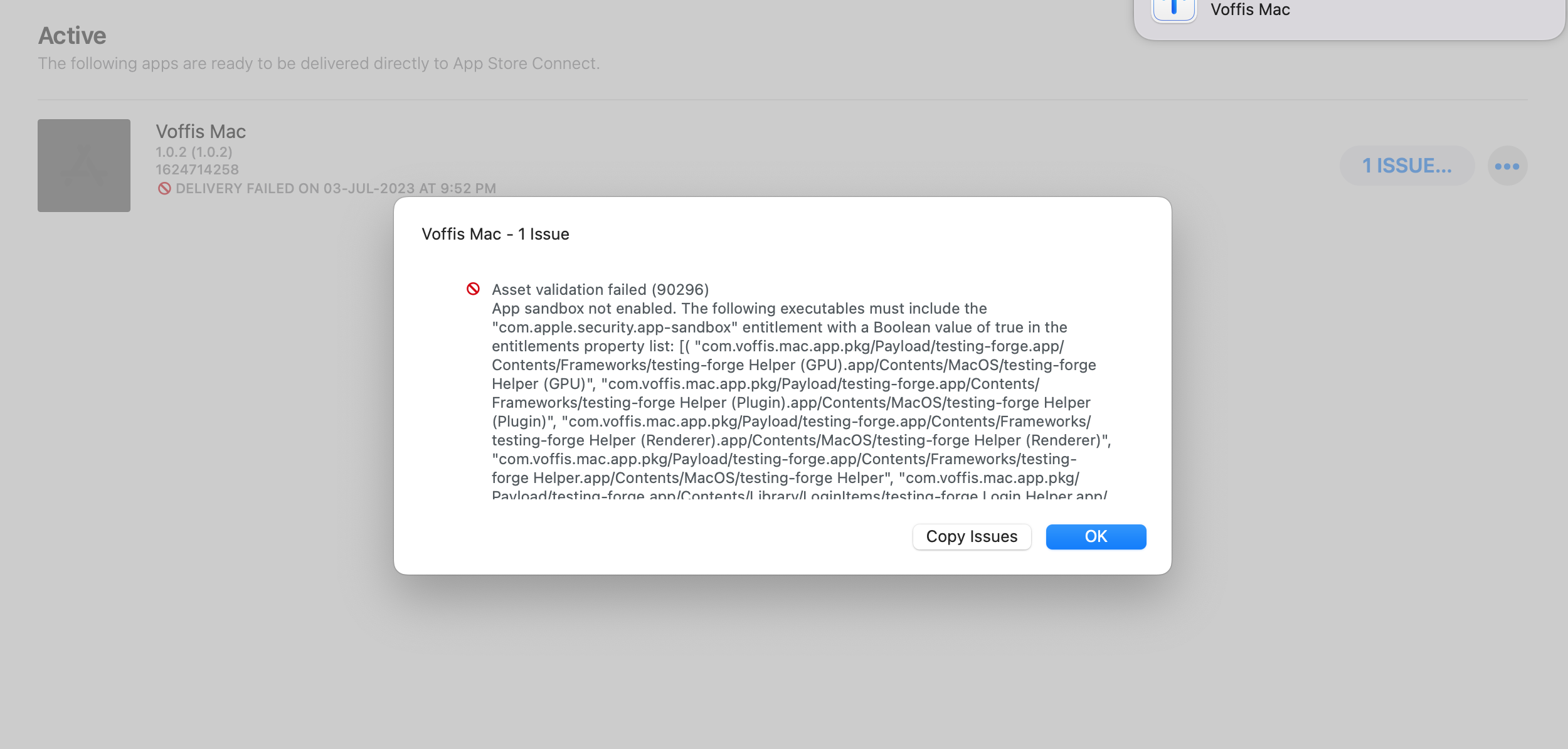Image resolution: width=1568 pixels, height=749 pixels.
Task: Dismiss the dialog with OK
Action: pos(1095,536)
